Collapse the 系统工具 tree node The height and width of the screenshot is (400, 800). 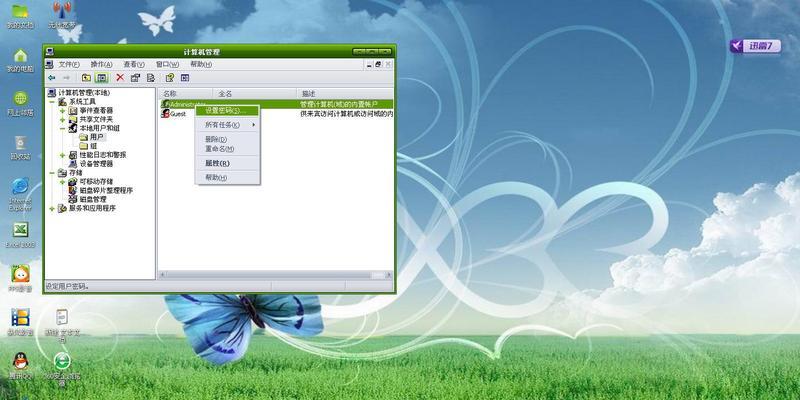(52, 102)
